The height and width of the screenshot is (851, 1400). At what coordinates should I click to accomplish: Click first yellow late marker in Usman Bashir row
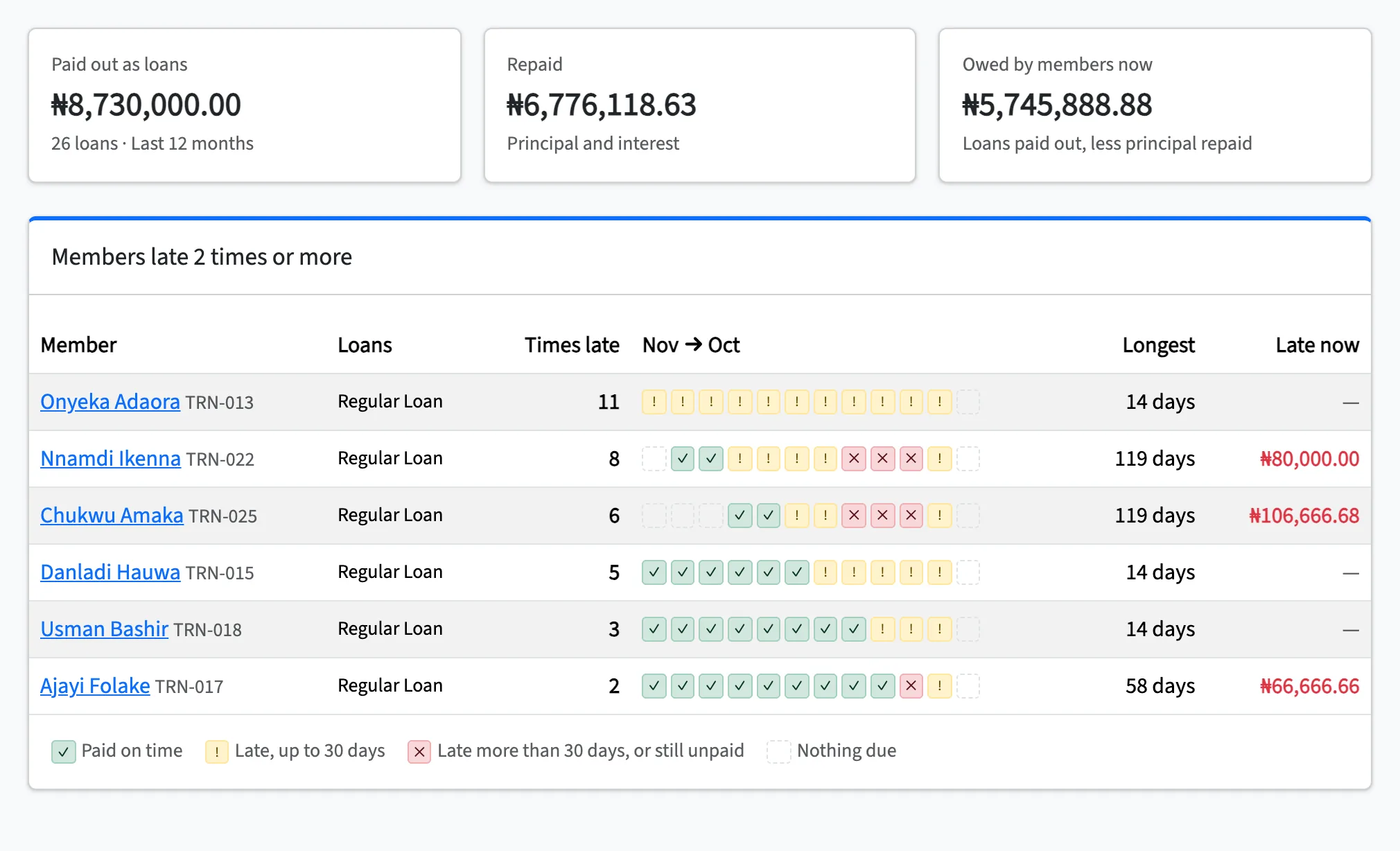tap(882, 629)
